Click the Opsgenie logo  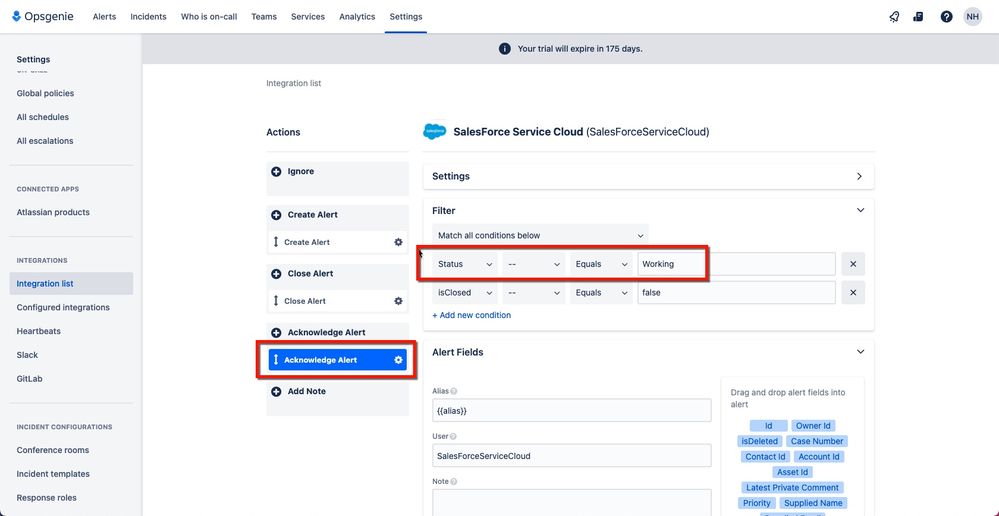[x=43, y=17]
